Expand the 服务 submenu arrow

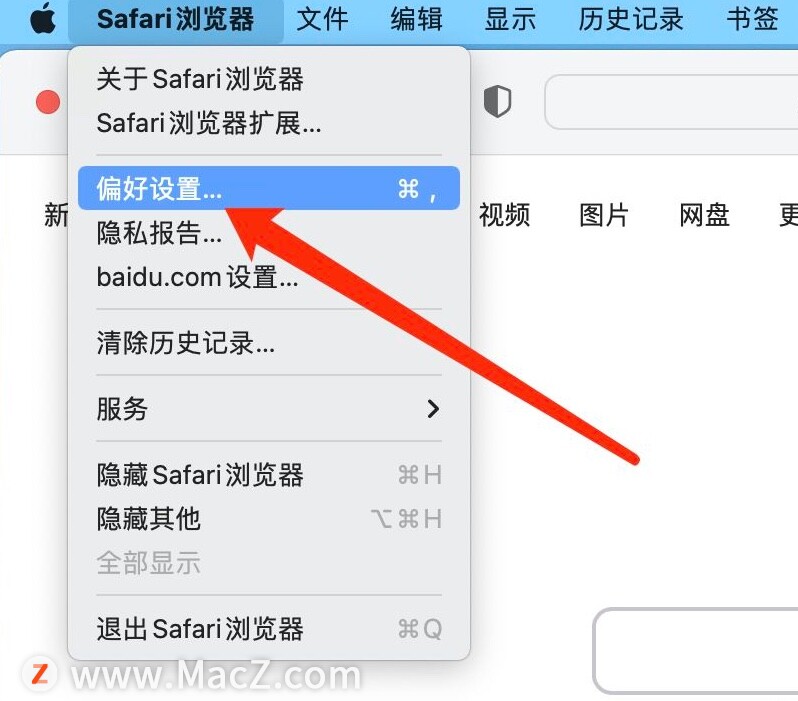tap(433, 409)
